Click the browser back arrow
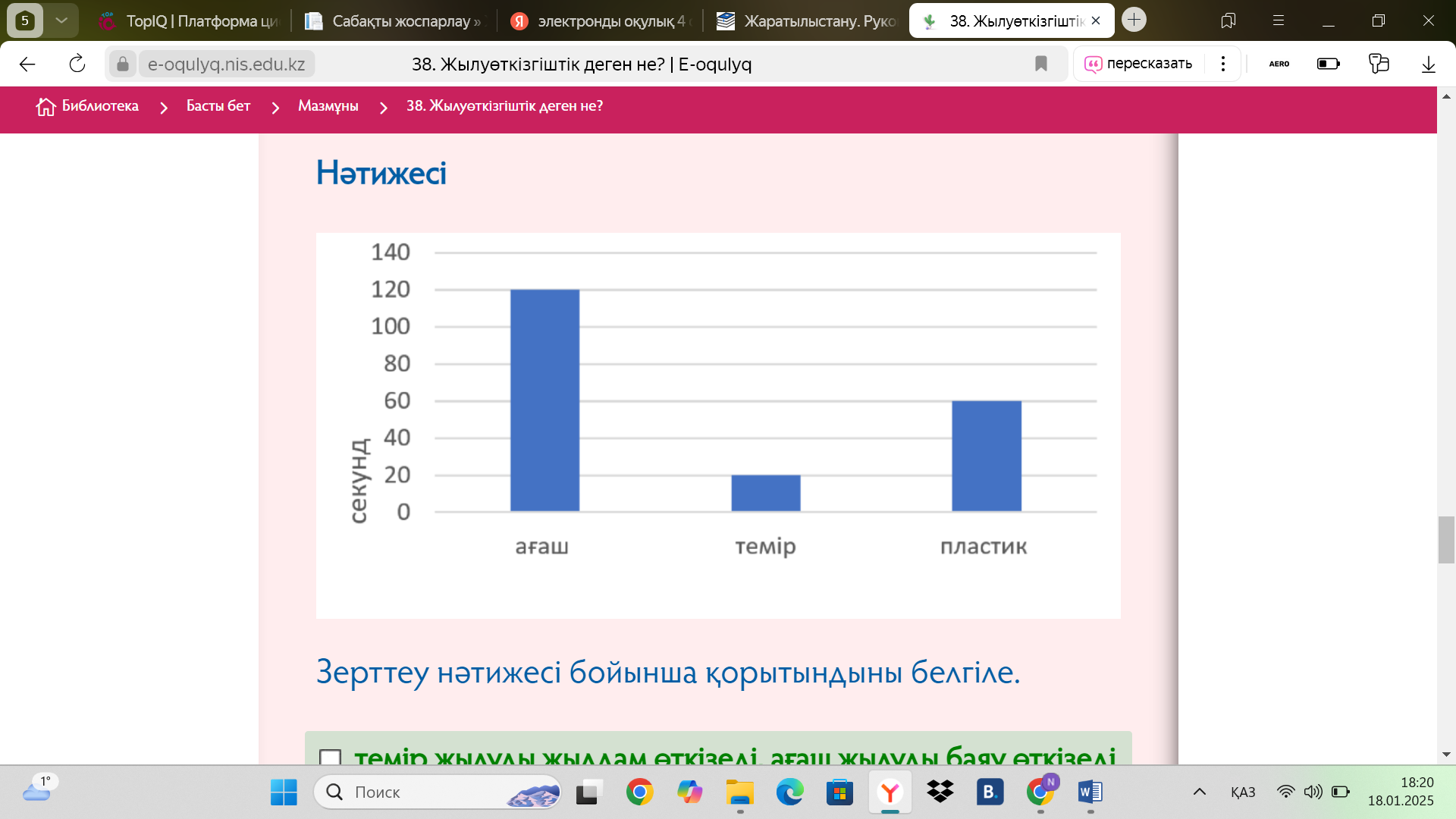The width and height of the screenshot is (1456, 819). [x=27, y=64]
